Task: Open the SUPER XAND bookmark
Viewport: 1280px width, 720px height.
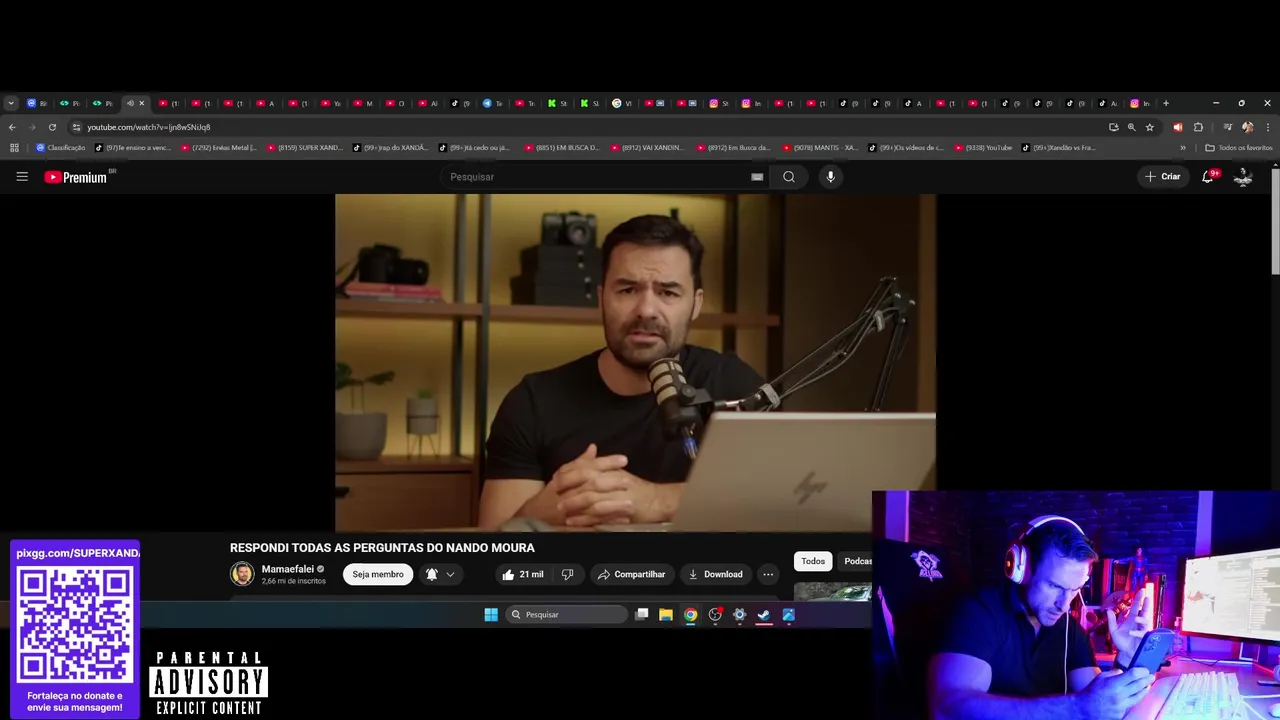Action: coord(305,148)
